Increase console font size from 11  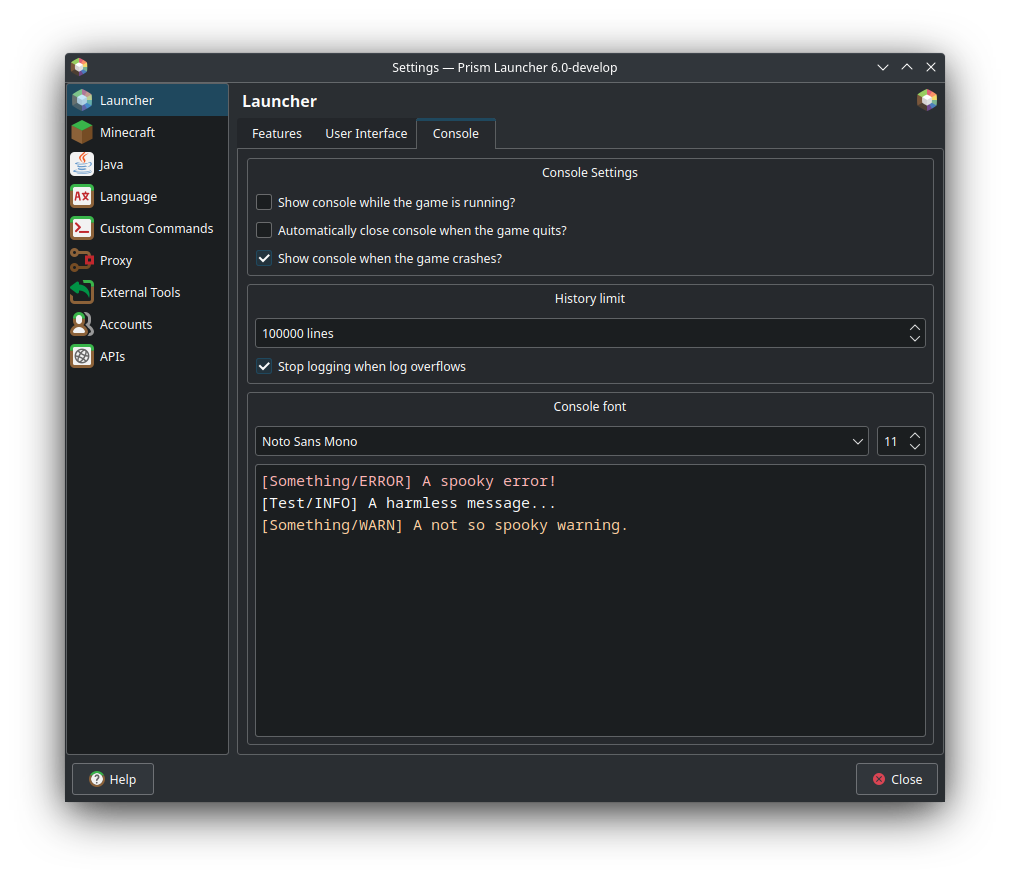915,436
